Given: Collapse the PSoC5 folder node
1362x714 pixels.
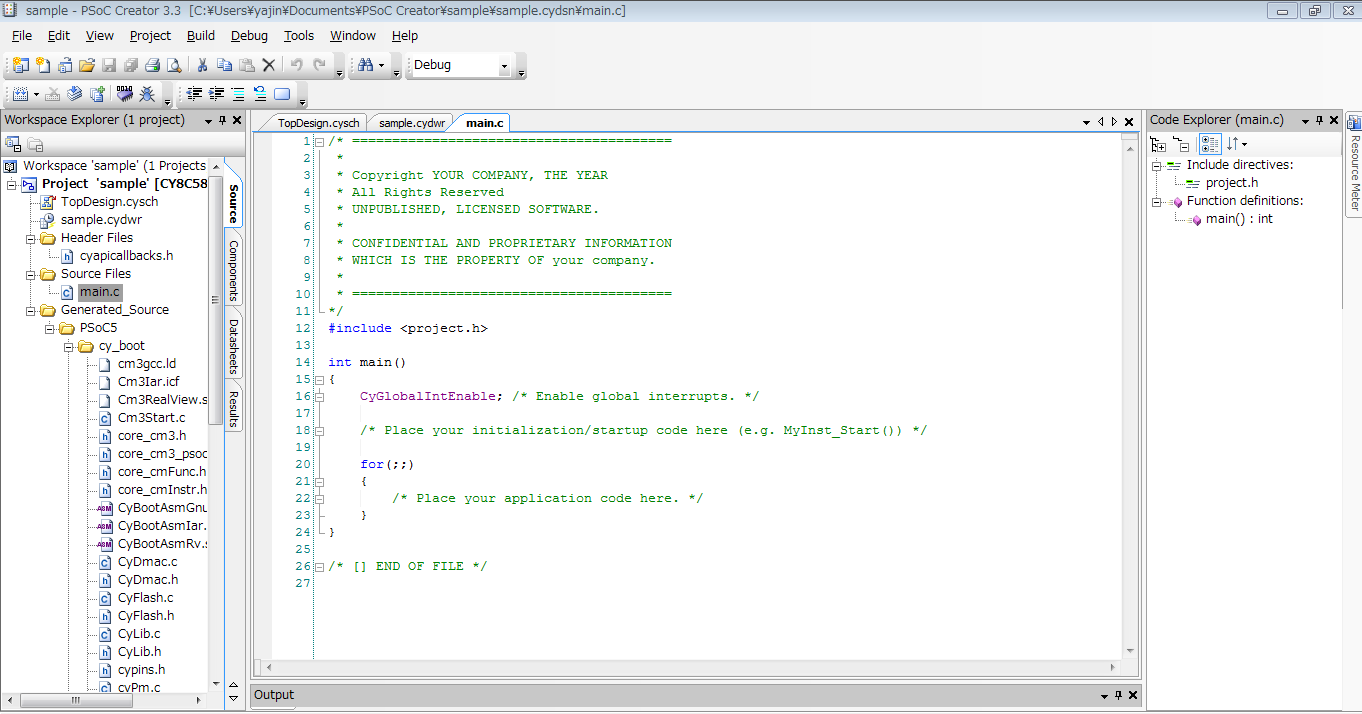Looking at the screenshot, I should (x=49, y=328).
